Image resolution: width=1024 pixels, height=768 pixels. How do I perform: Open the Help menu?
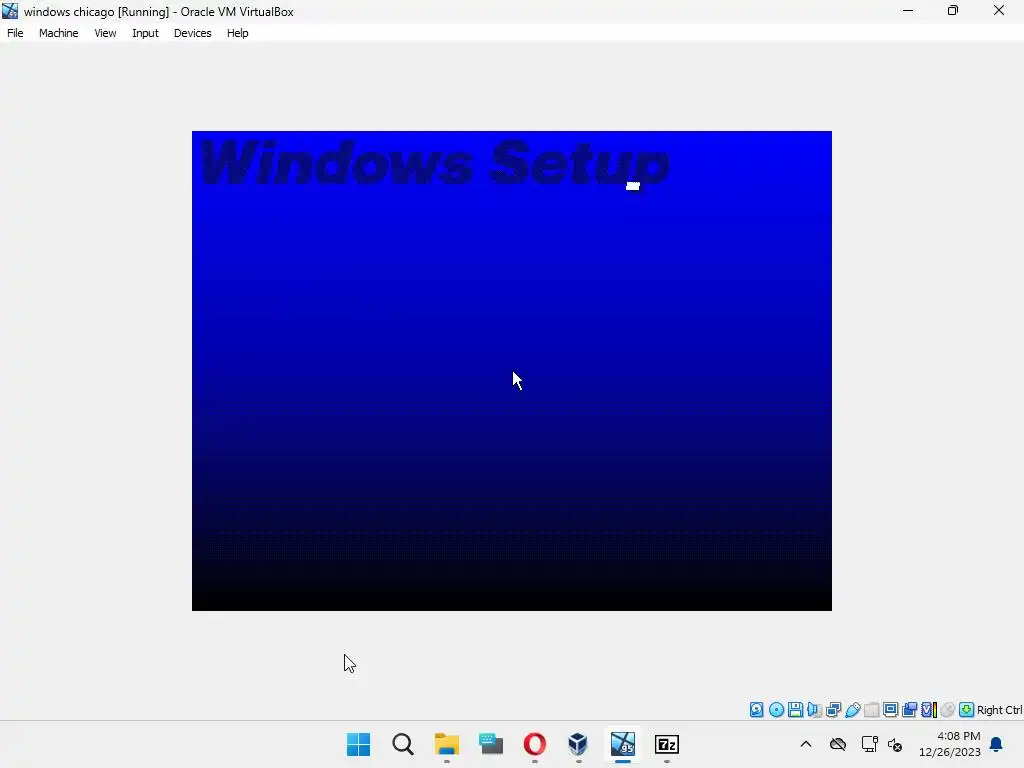click(x=238, y=33)
